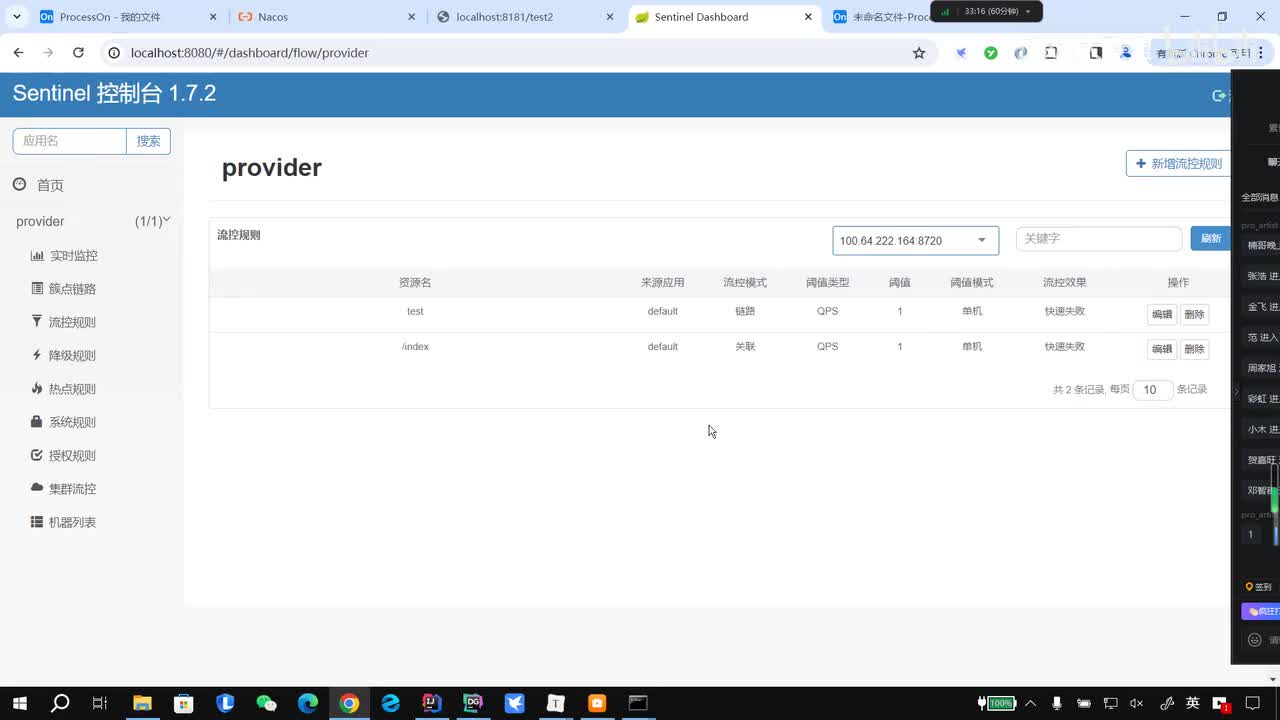
Task: Expand the 33:16 timer widget dropdown
Action: click(1028, 11)
